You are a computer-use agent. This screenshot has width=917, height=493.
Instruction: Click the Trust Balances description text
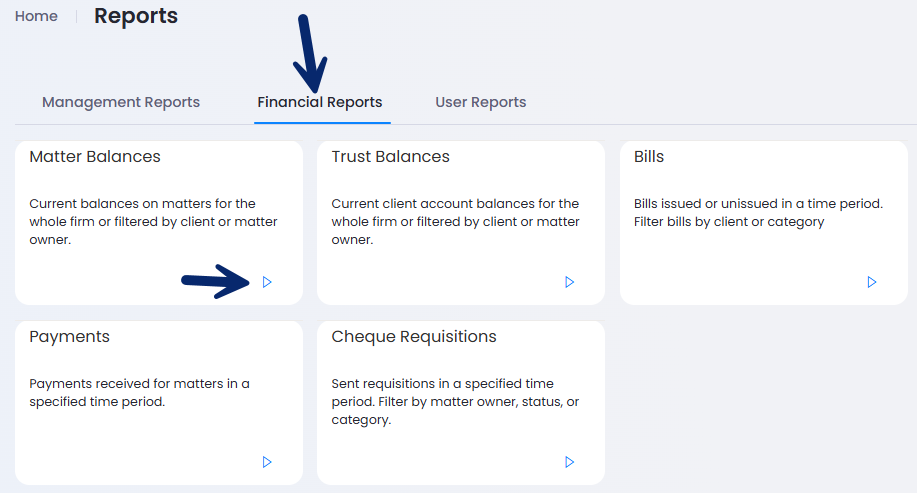[x=456, y=222]
